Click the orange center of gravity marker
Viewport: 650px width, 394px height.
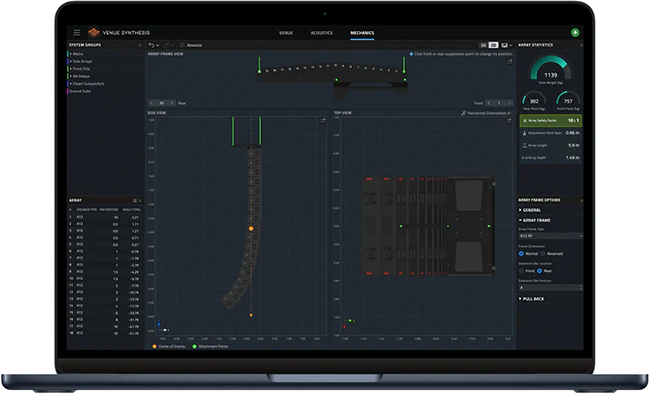(x=251, y=229)
